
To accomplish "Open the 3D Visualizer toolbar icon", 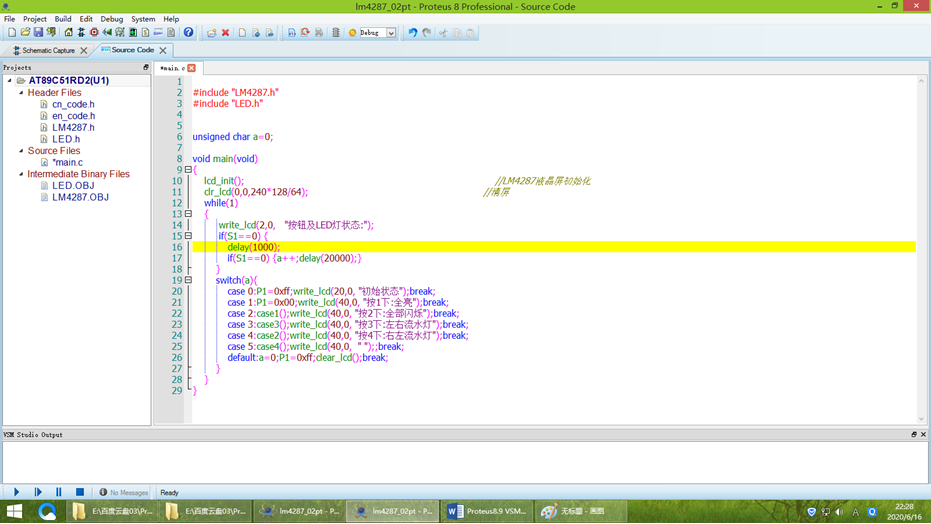I will (107, 33).
